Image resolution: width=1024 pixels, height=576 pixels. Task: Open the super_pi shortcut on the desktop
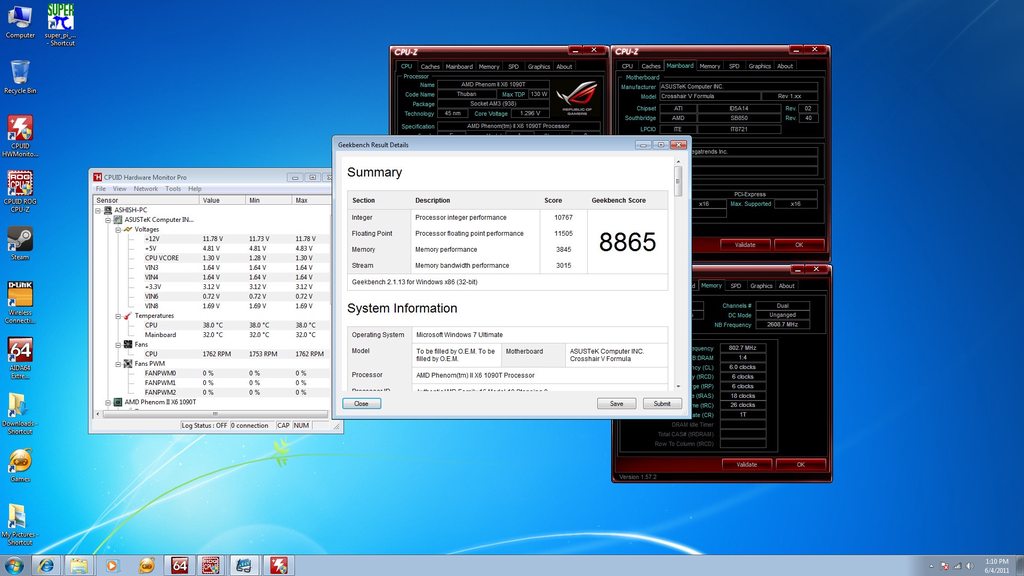coord(60,25)
